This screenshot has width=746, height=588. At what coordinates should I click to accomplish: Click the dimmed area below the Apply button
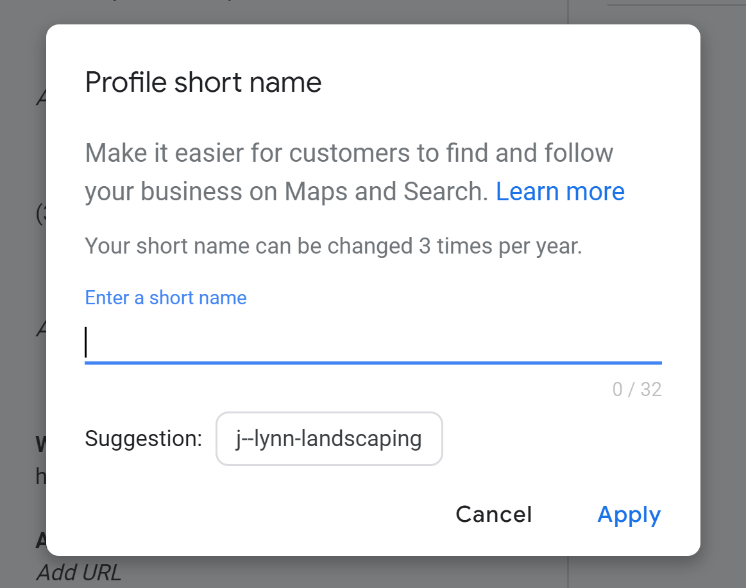pos(628,572)
